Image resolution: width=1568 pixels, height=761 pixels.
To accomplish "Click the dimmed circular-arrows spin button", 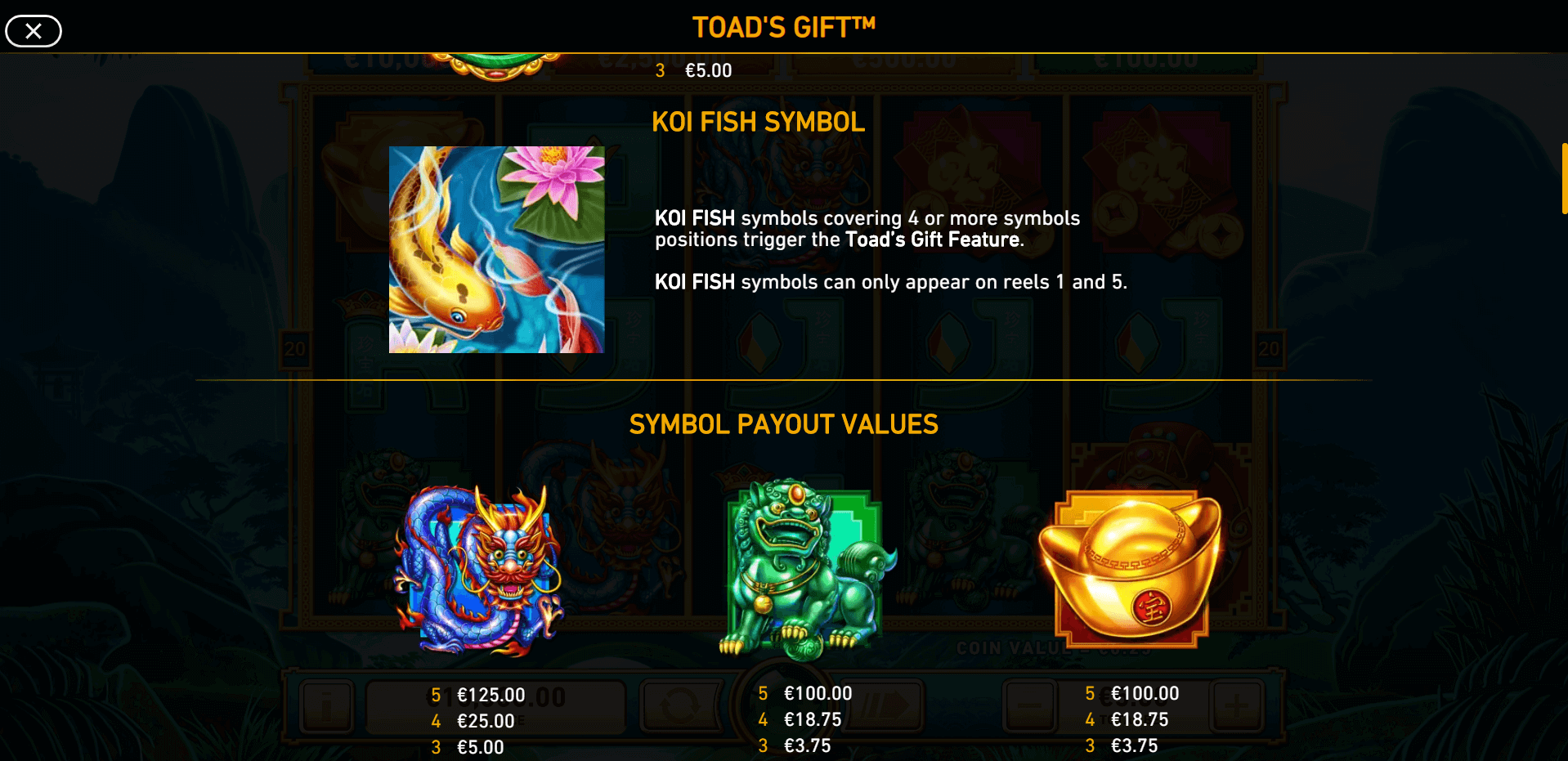I will point(680,705).
